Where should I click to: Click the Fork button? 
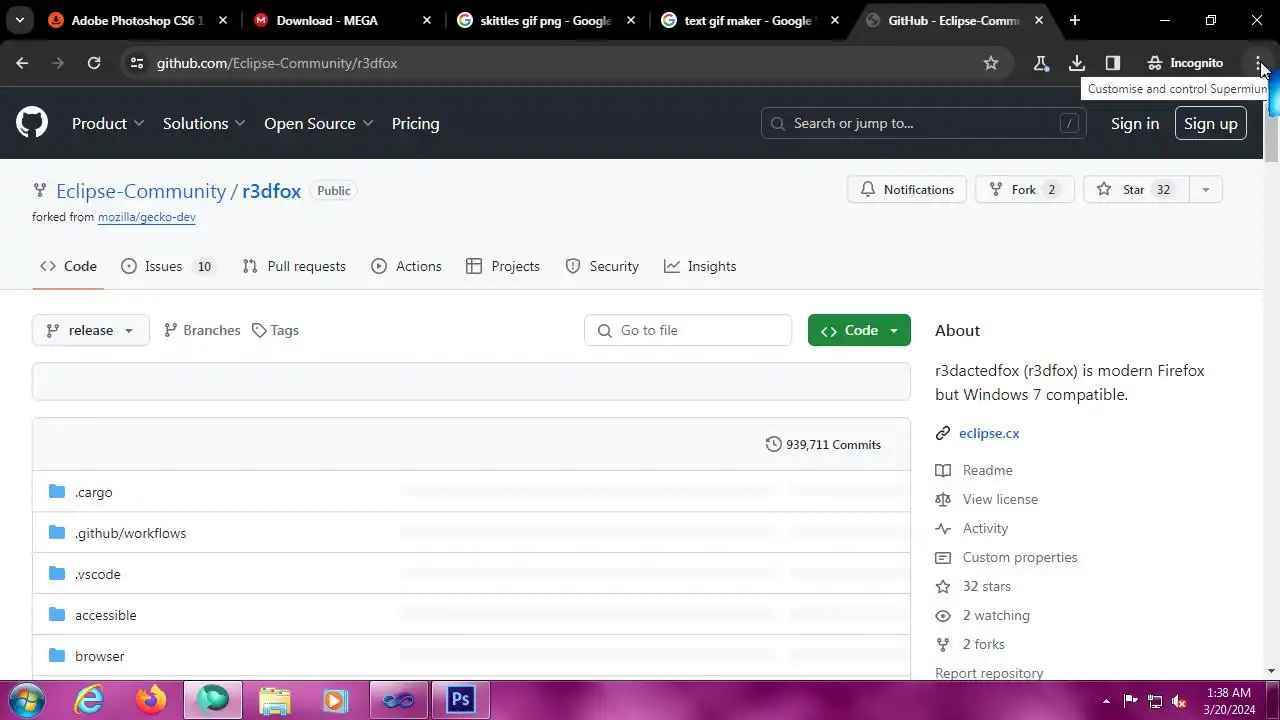point(1025,189)
